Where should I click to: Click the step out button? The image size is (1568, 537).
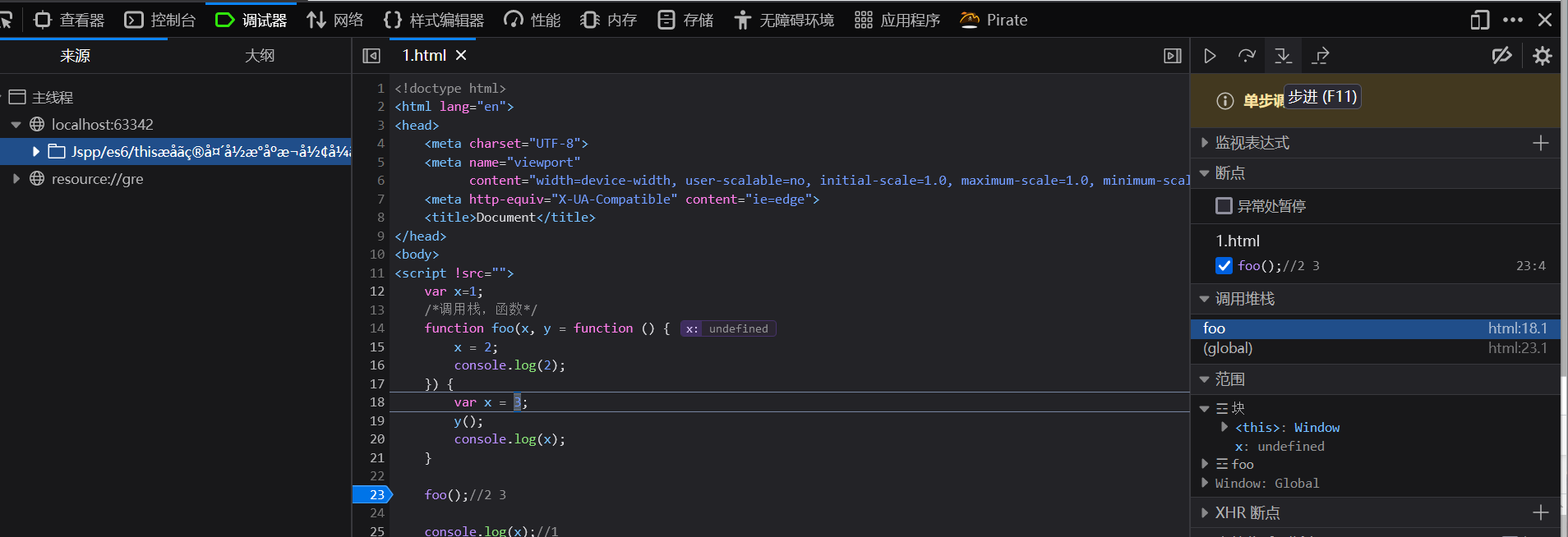[x=1321, y=56]
